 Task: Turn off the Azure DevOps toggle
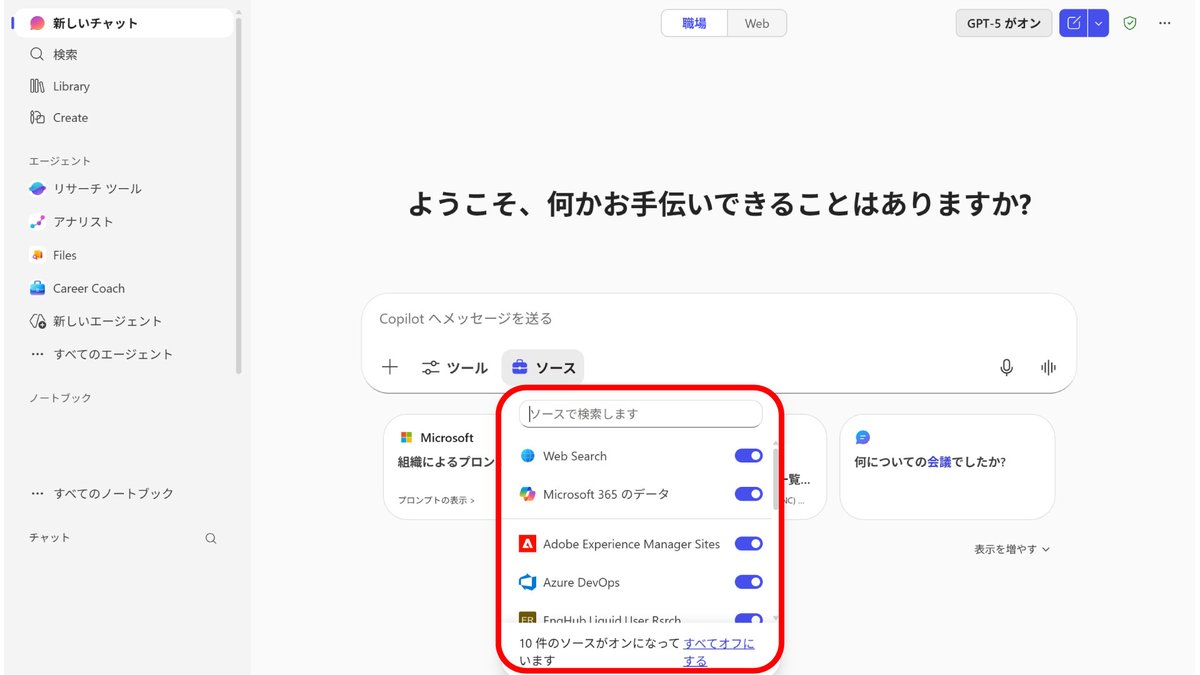749,582
